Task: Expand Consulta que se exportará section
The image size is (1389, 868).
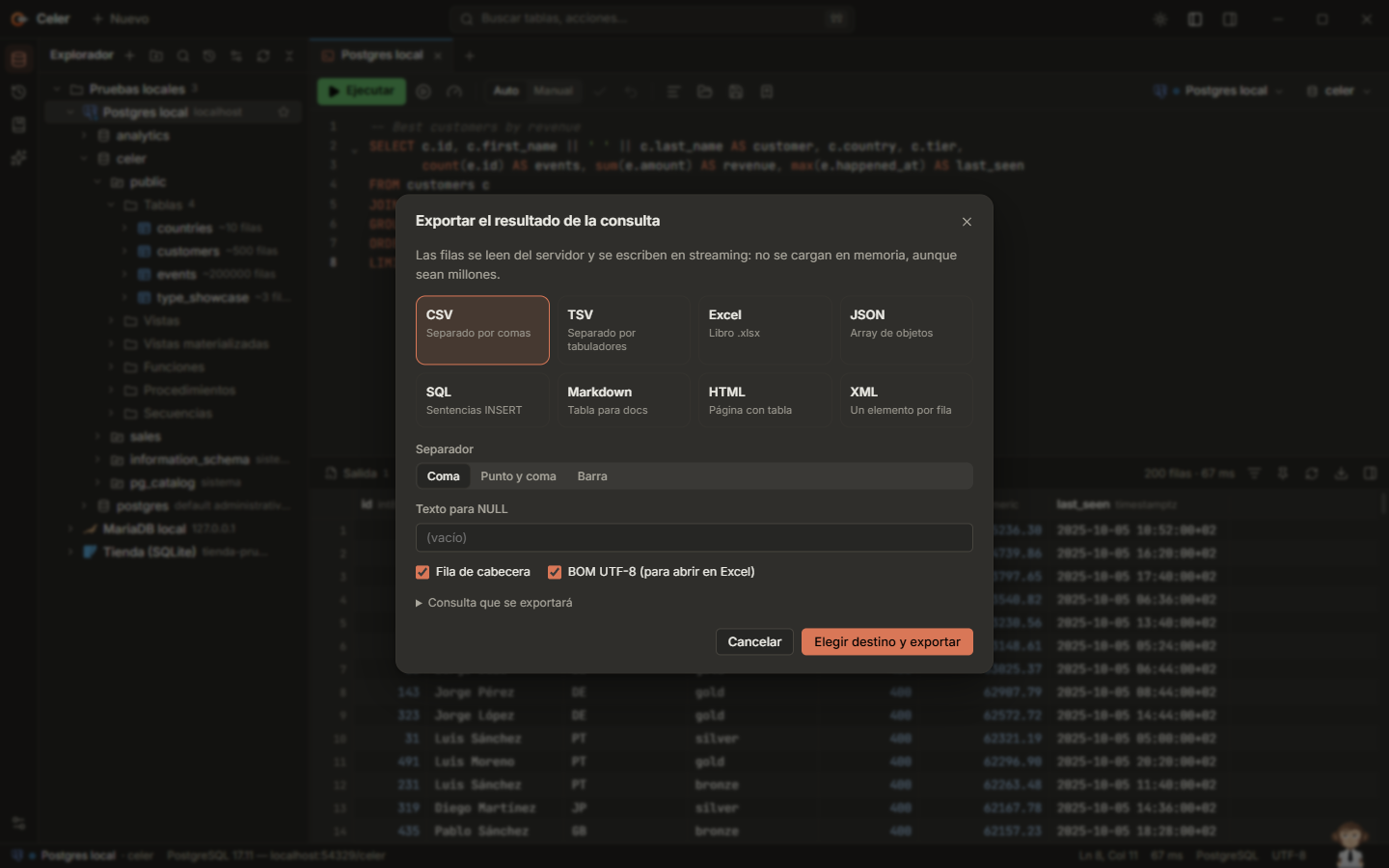Action: click(x=494, y=603)
